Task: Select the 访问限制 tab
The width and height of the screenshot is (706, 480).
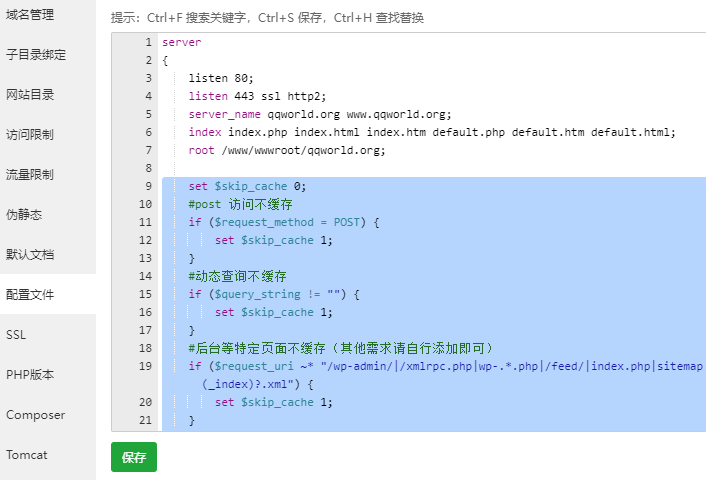Action: tap(30, 135)
